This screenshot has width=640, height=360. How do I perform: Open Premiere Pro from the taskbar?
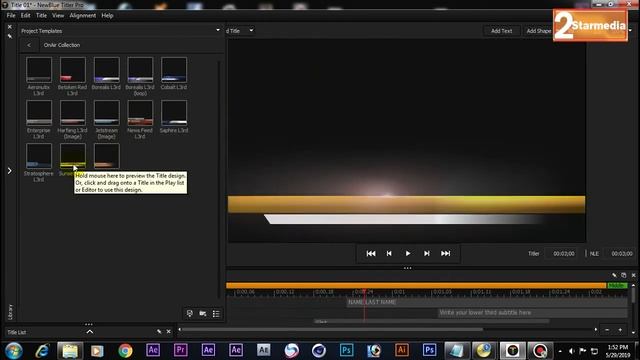[x=180, y=350]
